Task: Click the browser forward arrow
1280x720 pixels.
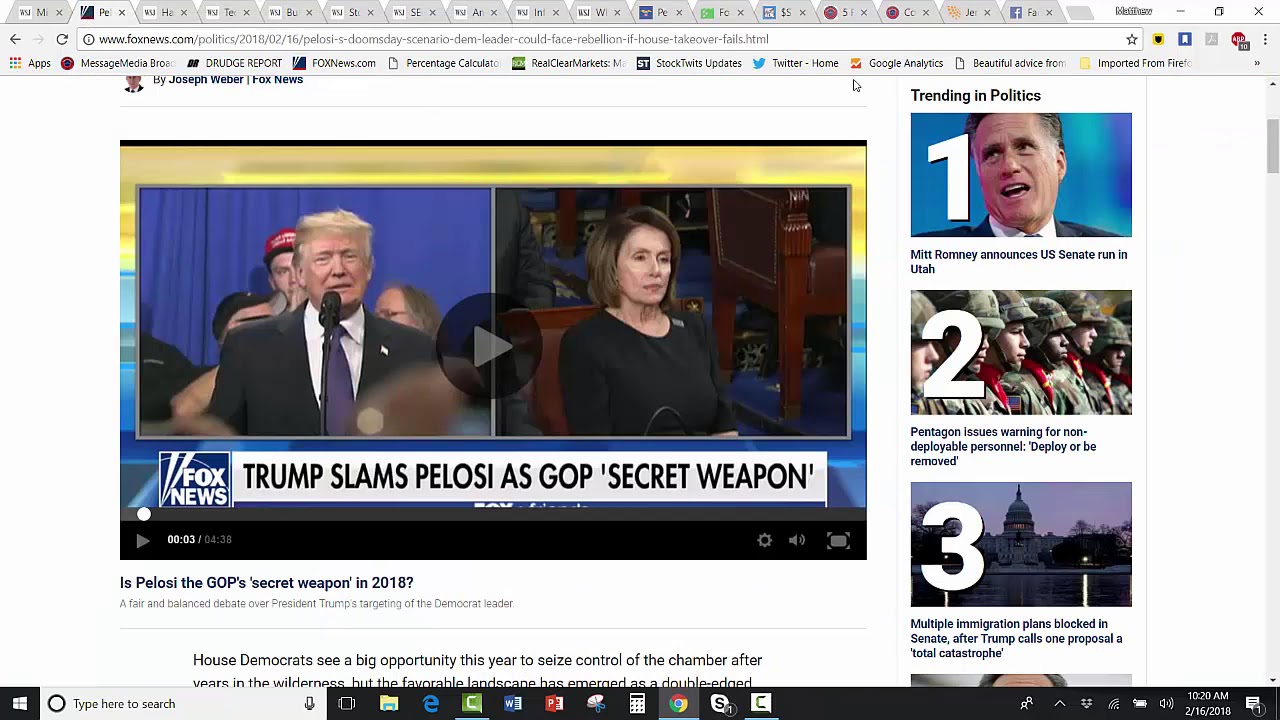Action: click(38, 39)
